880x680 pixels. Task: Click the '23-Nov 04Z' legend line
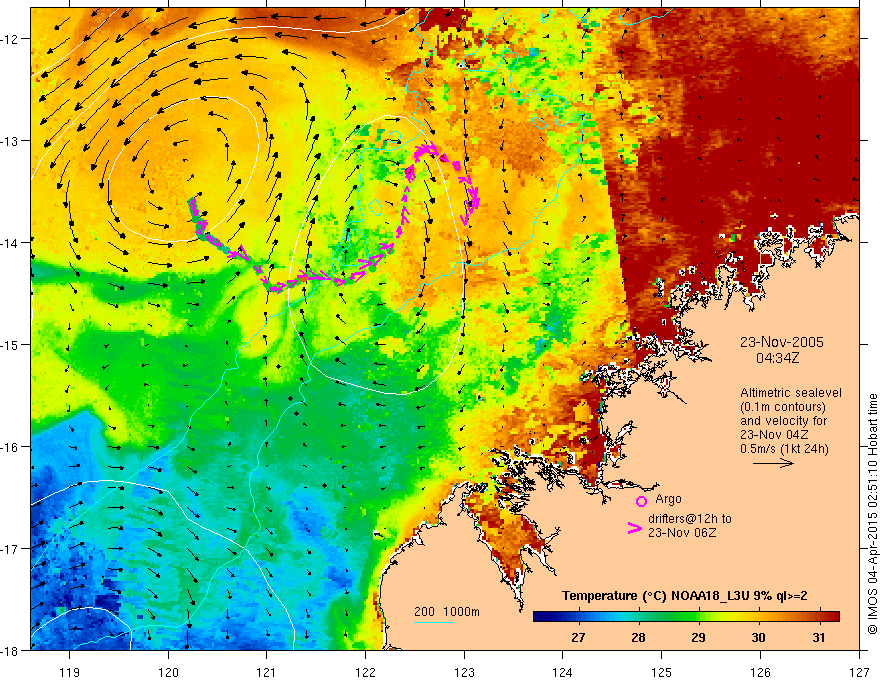(776, 434)
